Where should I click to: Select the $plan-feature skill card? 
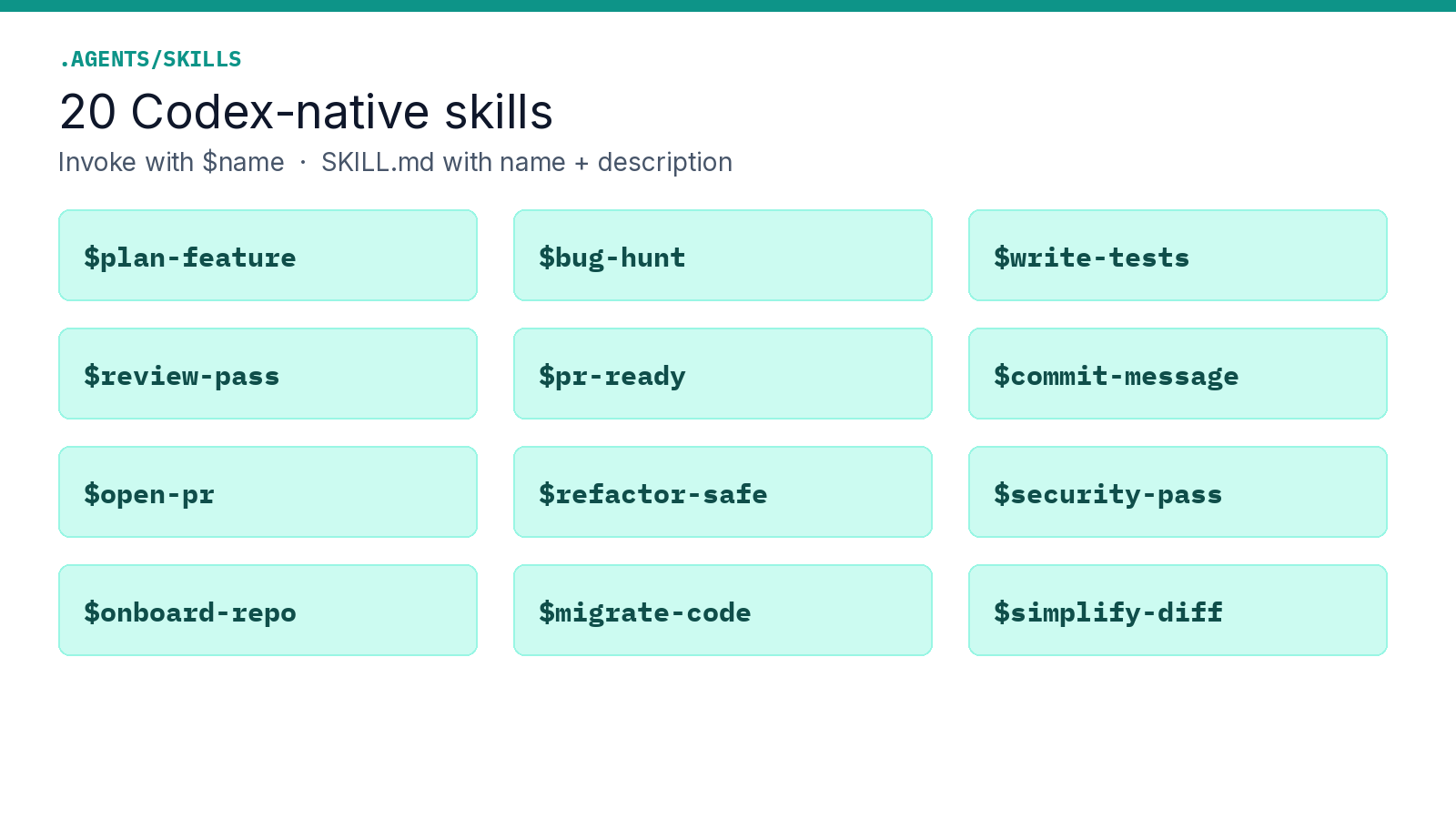(268, 256)
